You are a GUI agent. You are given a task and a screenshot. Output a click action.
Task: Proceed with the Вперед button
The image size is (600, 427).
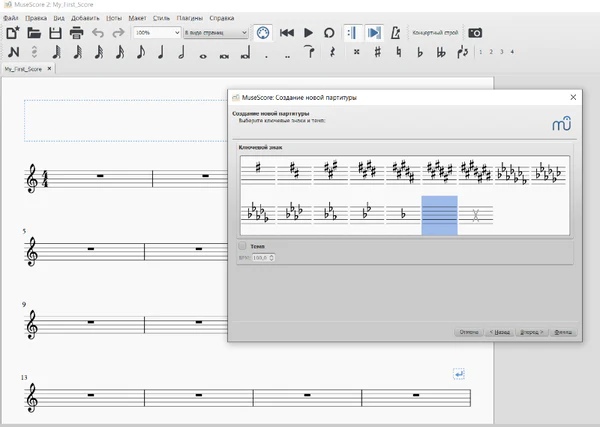(x=532, y=332)
